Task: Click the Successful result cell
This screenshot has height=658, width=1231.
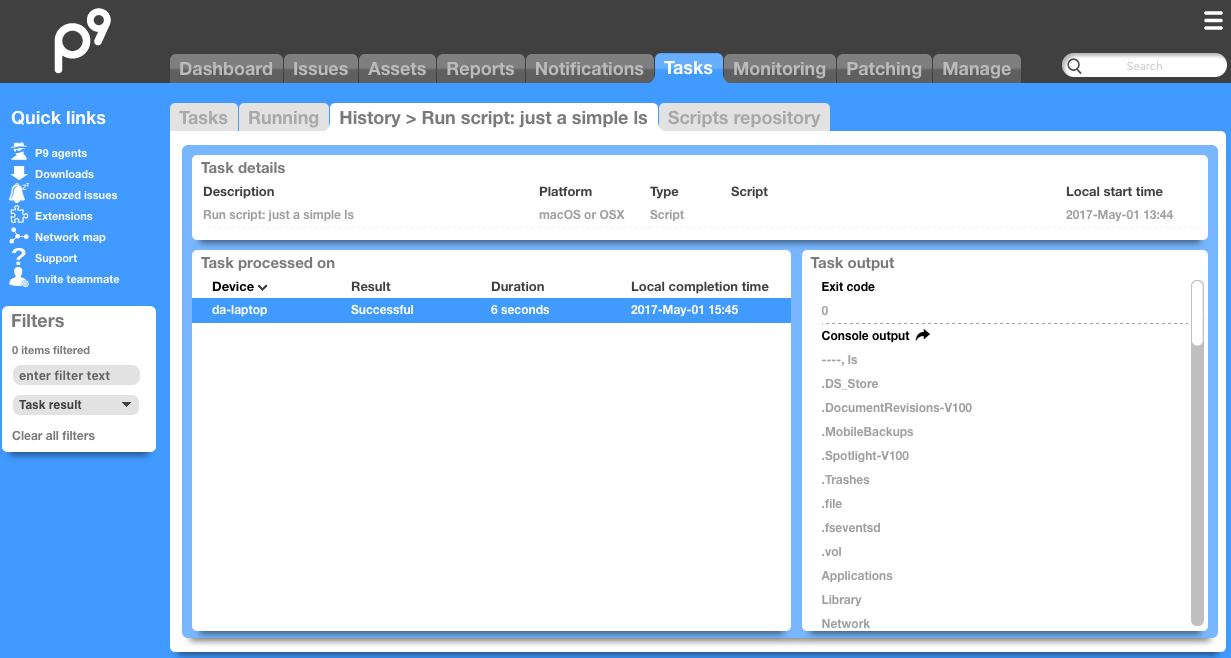Action: (382, 310)
